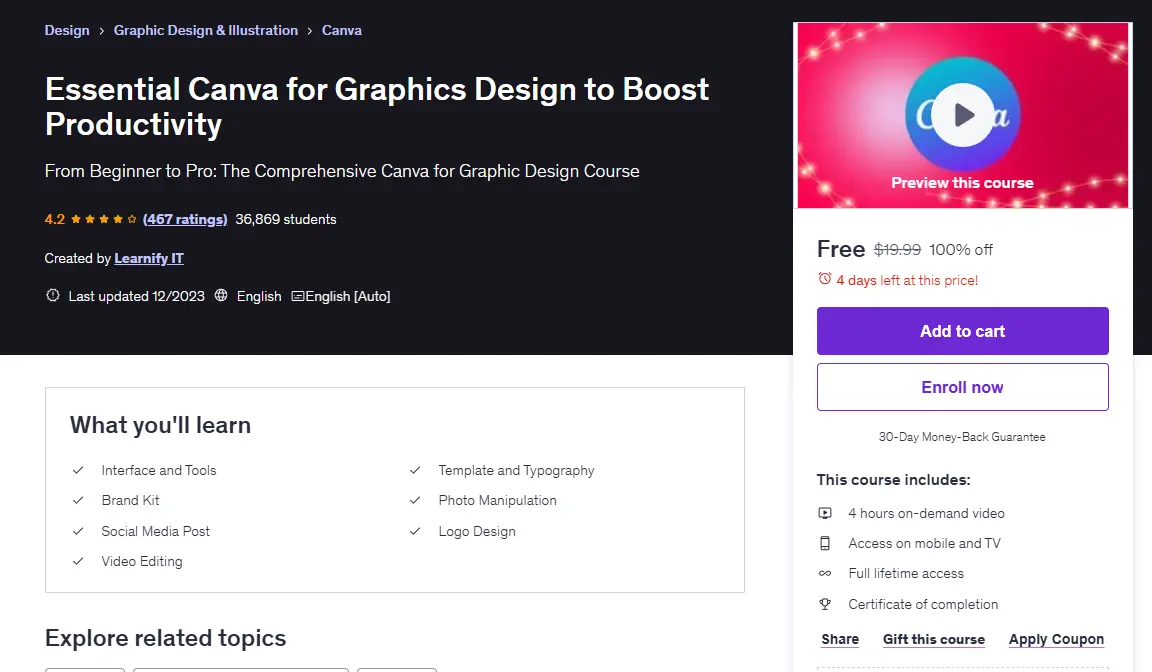Click the course title heading
The image size is (1152, 672).
(377, 106)
